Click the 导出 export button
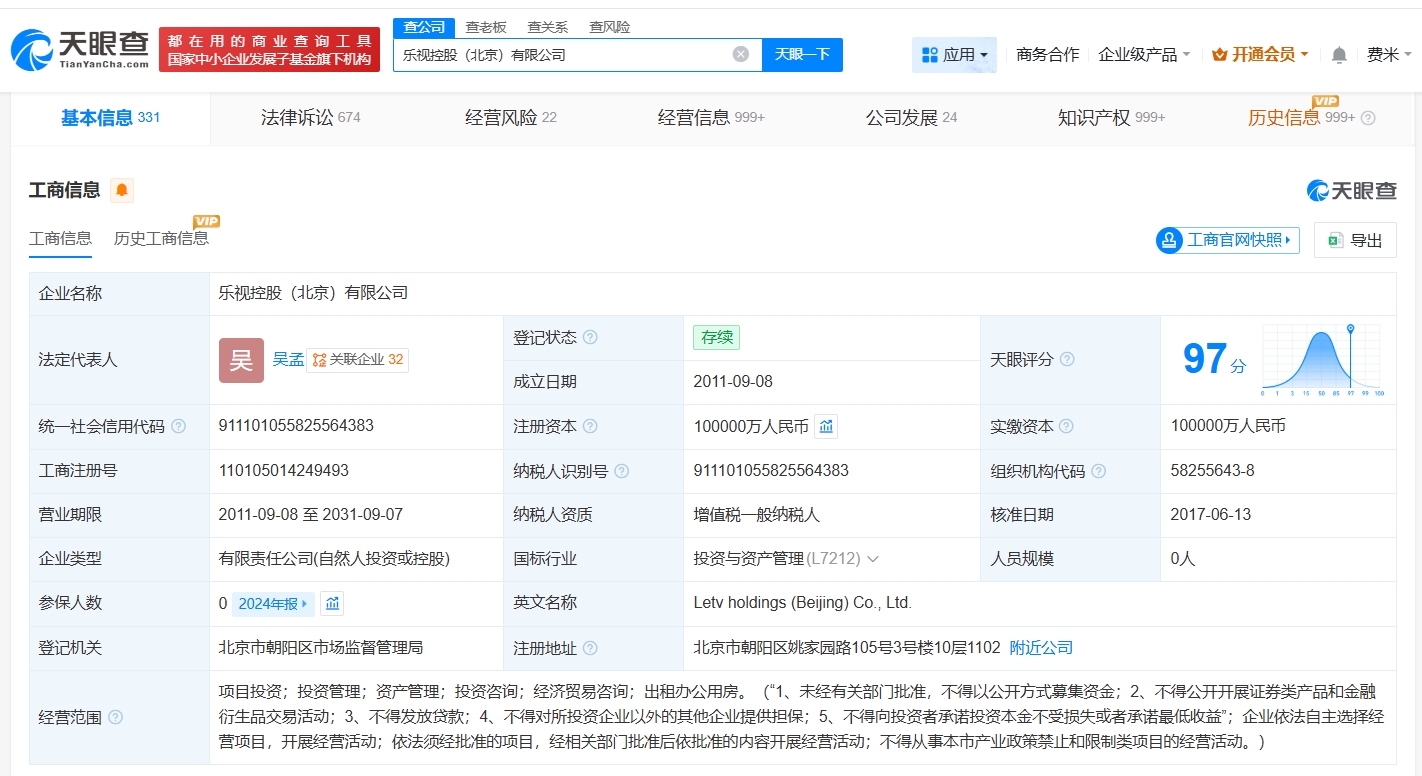The width and height of the screenshot is (1422, 776). [x=1355, y=240]
